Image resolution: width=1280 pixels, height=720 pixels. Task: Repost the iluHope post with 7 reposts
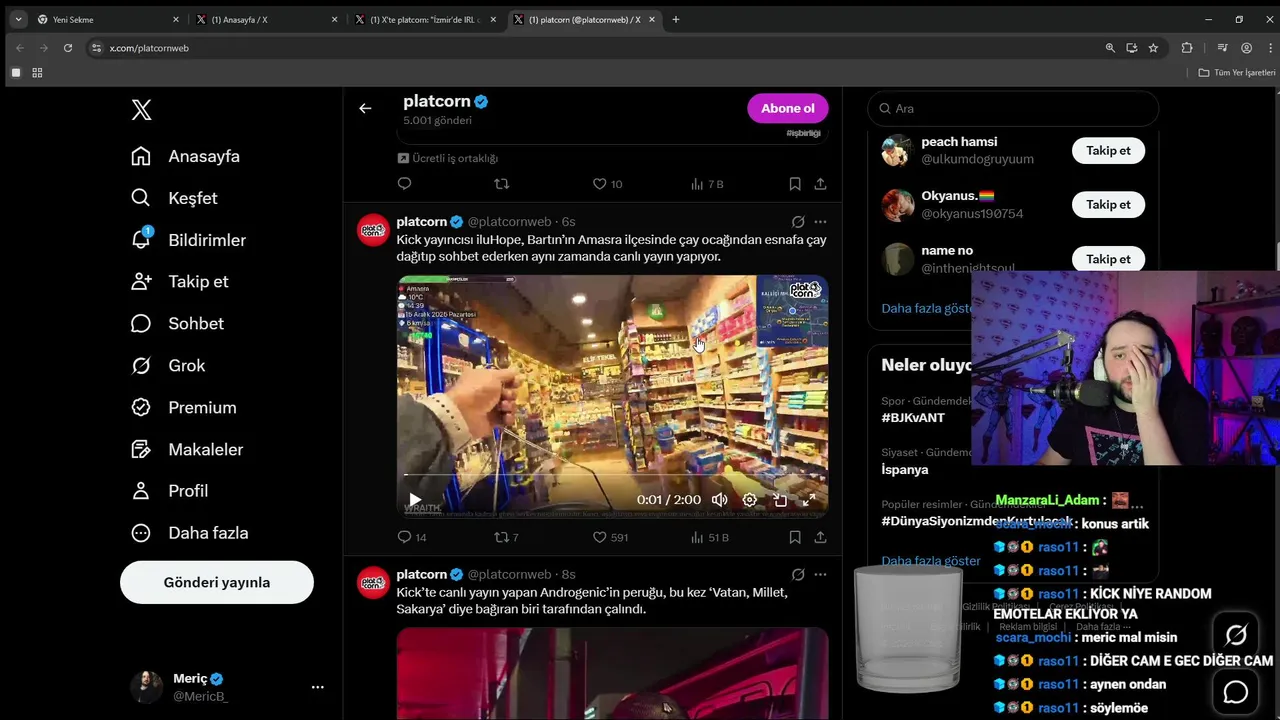[507, 537]
